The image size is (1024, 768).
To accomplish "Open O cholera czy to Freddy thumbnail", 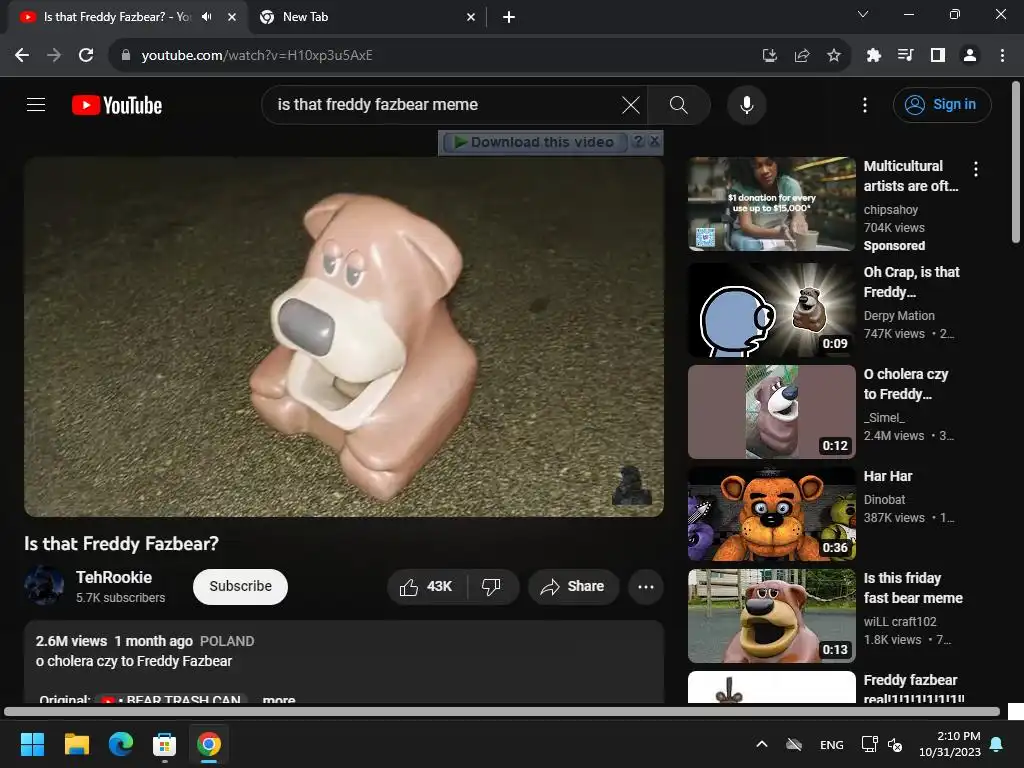I will (772, 412).
